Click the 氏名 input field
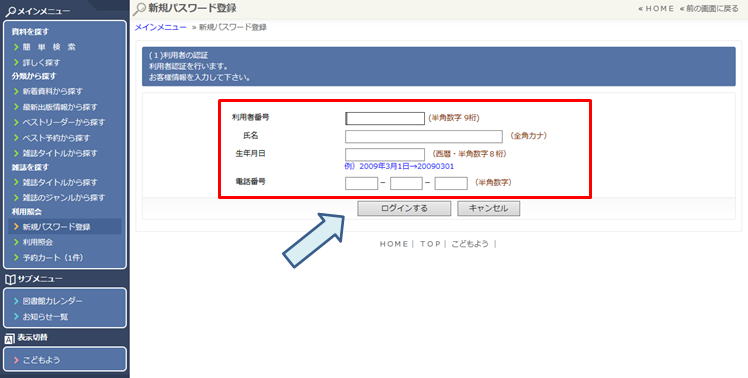 point(424,136)
